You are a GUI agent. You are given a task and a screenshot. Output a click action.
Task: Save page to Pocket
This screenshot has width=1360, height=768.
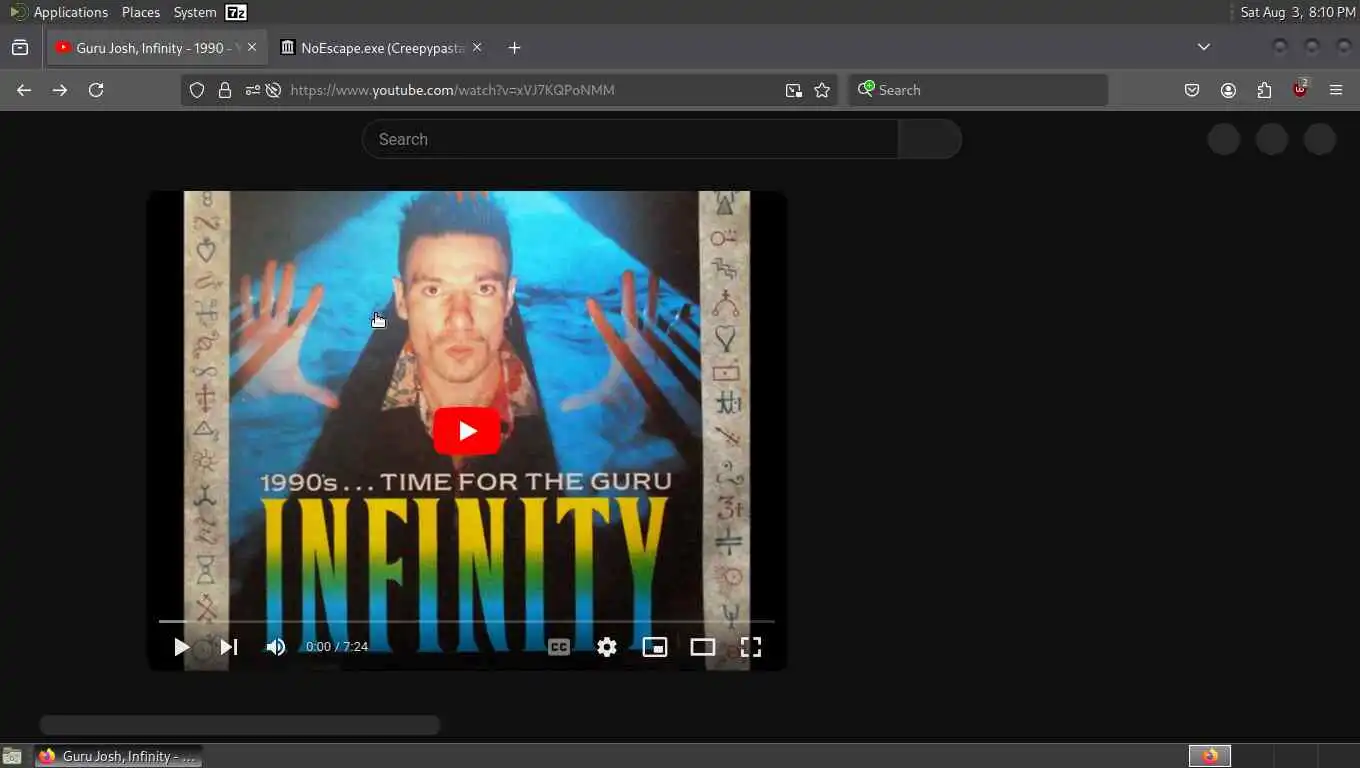tap(1192, 90)
